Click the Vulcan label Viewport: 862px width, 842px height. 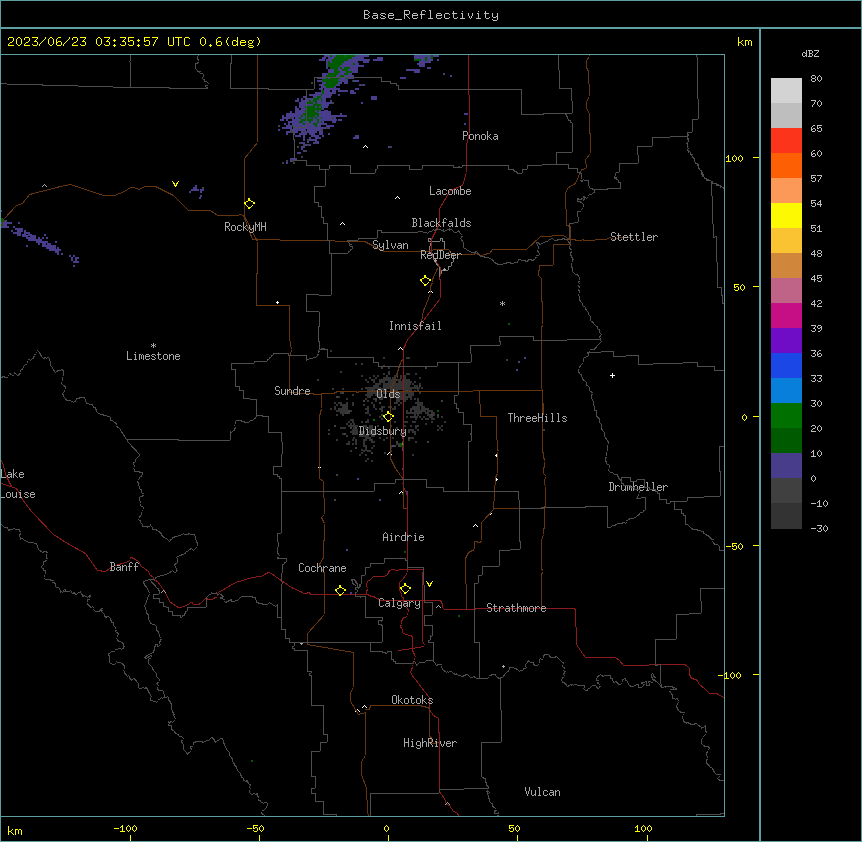[x=542, y=792]
